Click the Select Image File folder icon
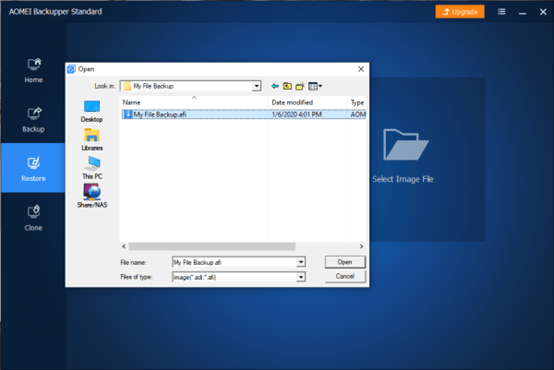 [x=406, y=145]
